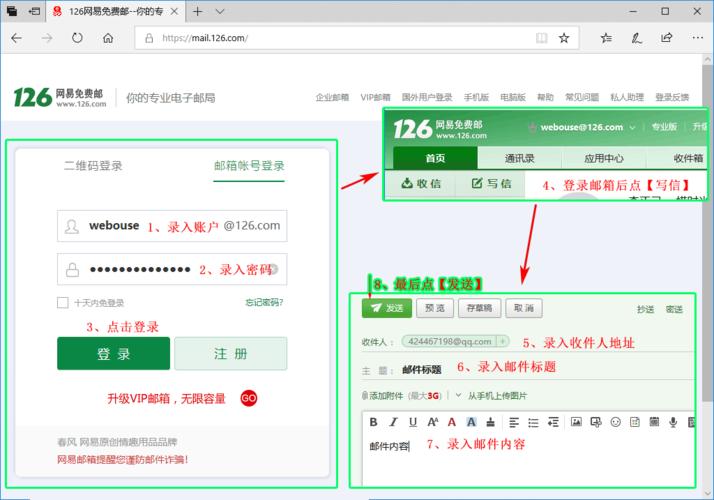The height and width of the screenshot is (500, 714).
Task: Click the microphone voice icon
Action: pyautogui.click(x=673, y=422)
